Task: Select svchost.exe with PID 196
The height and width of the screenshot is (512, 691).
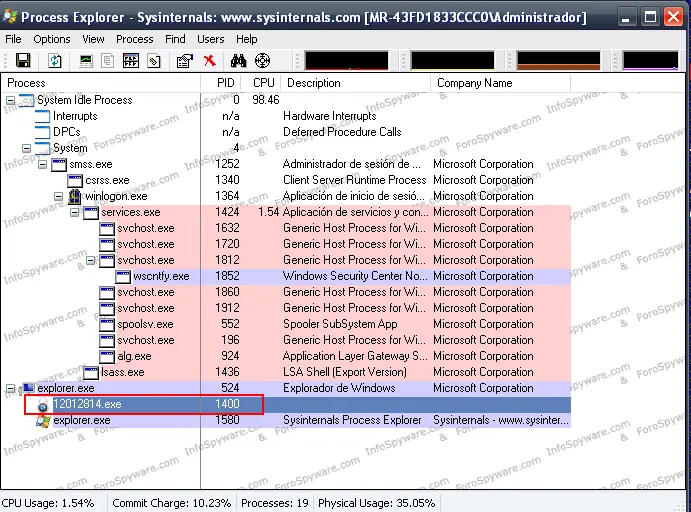Action: [x=286, y=340]
